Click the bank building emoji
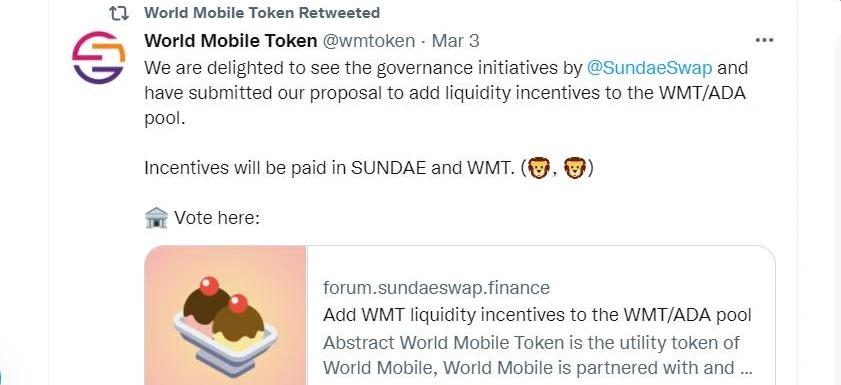This screenshot has width=841, height=385. 156,218
